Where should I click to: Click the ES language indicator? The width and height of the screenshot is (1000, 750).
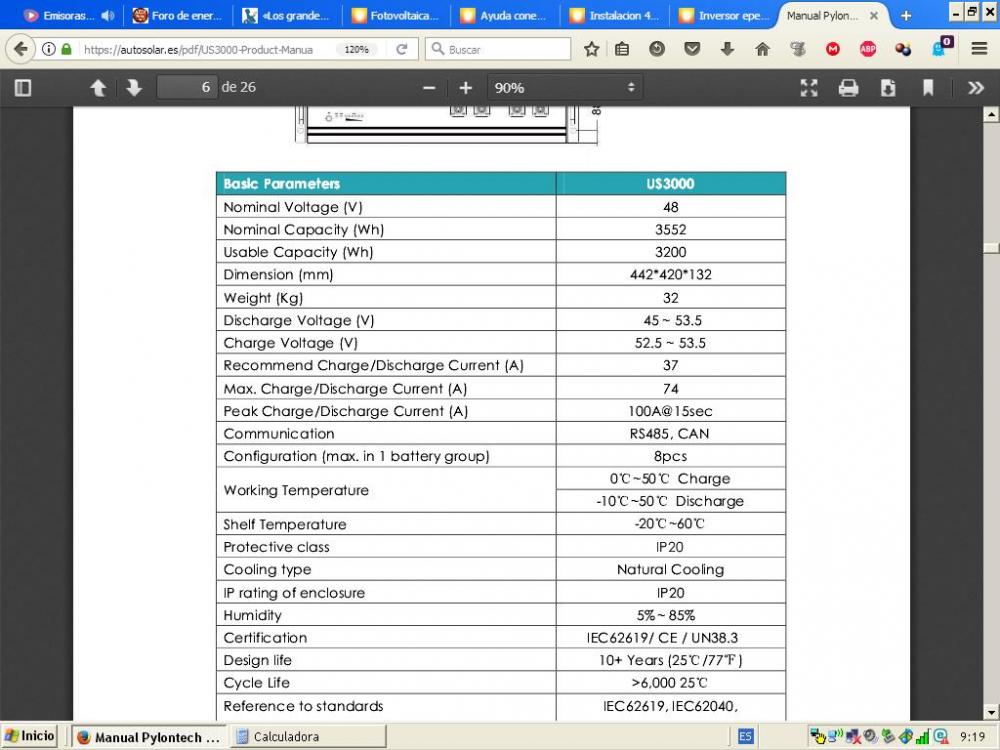745,737
